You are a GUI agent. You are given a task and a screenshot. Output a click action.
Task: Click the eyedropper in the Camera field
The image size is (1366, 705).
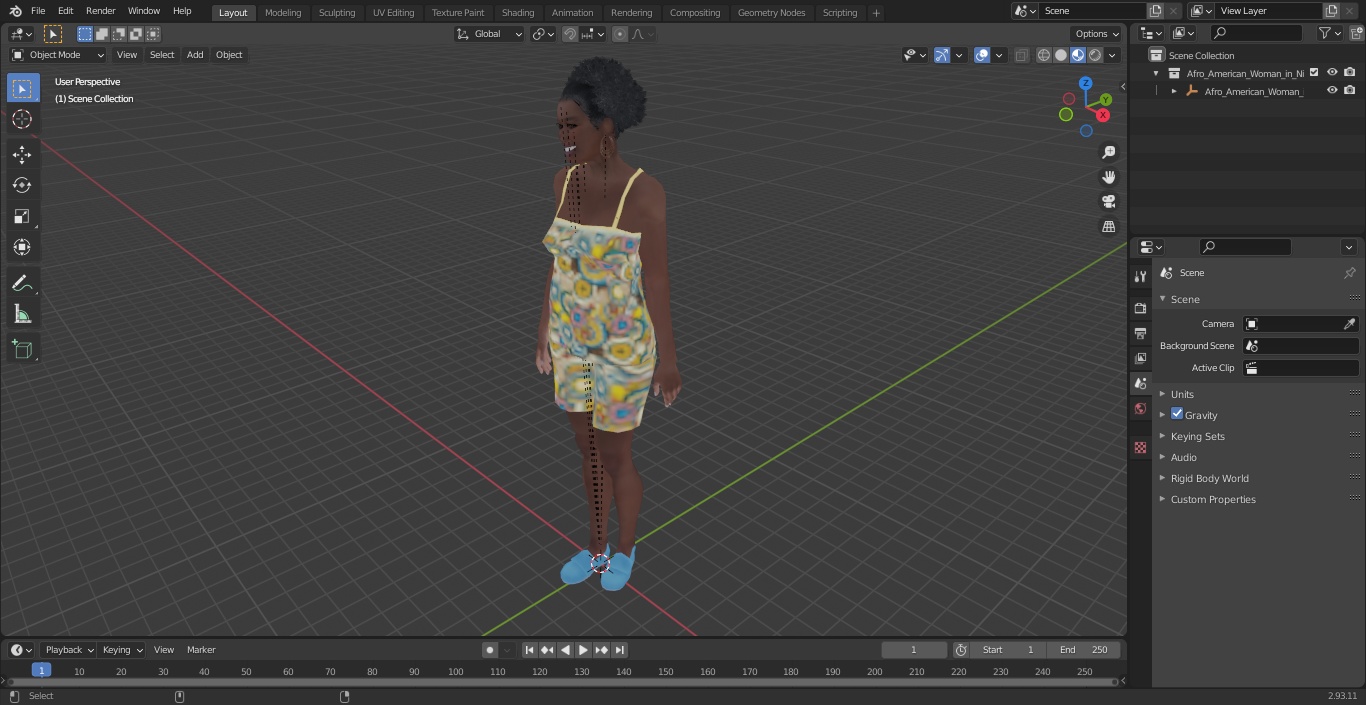(1349, 324)
